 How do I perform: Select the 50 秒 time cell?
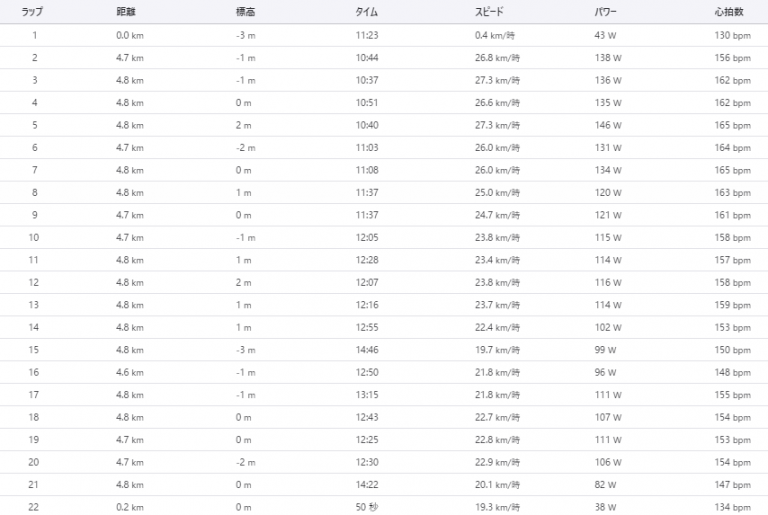point(367,506)
